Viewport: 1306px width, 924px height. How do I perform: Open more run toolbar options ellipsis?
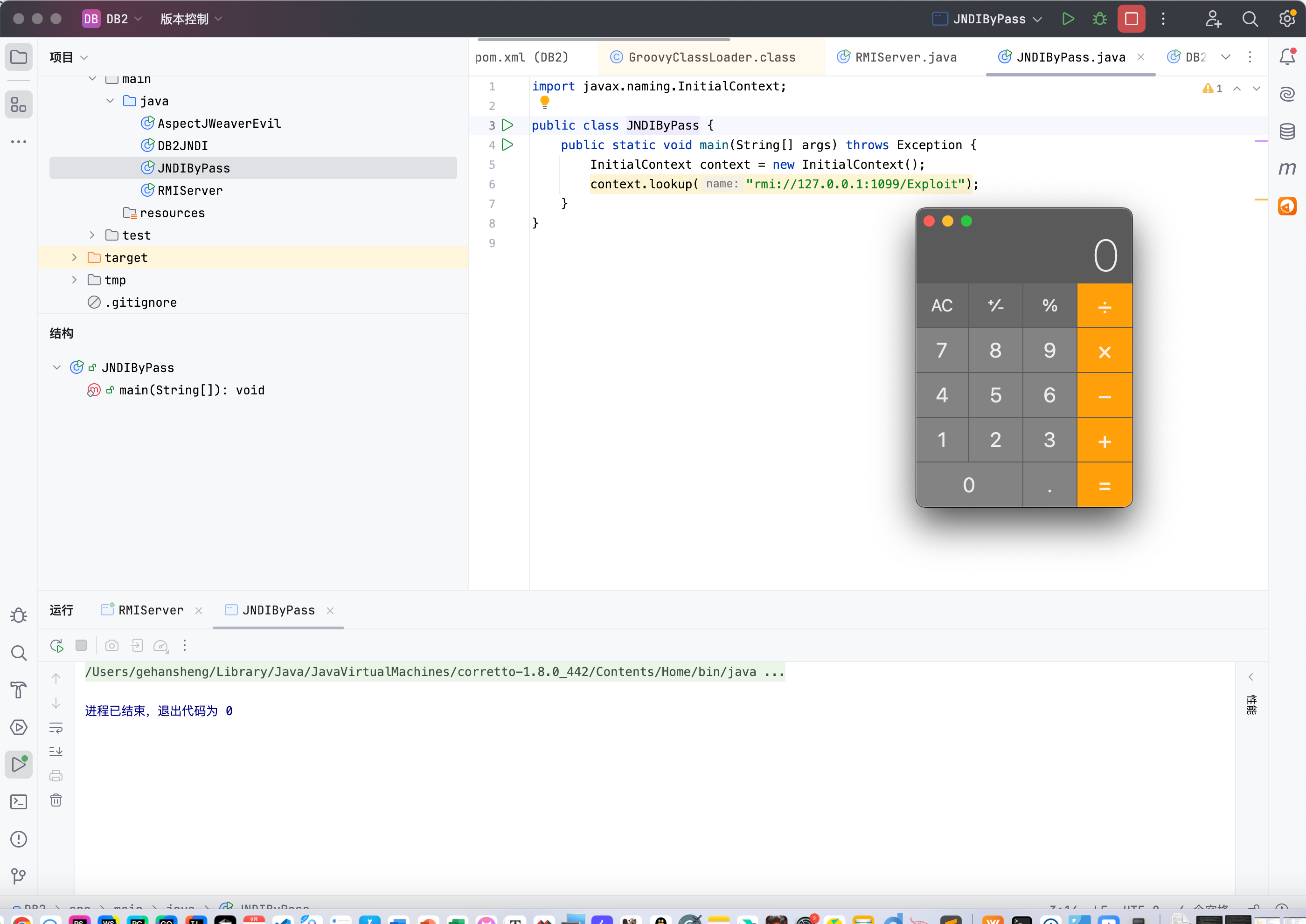(x=184, y=645)
